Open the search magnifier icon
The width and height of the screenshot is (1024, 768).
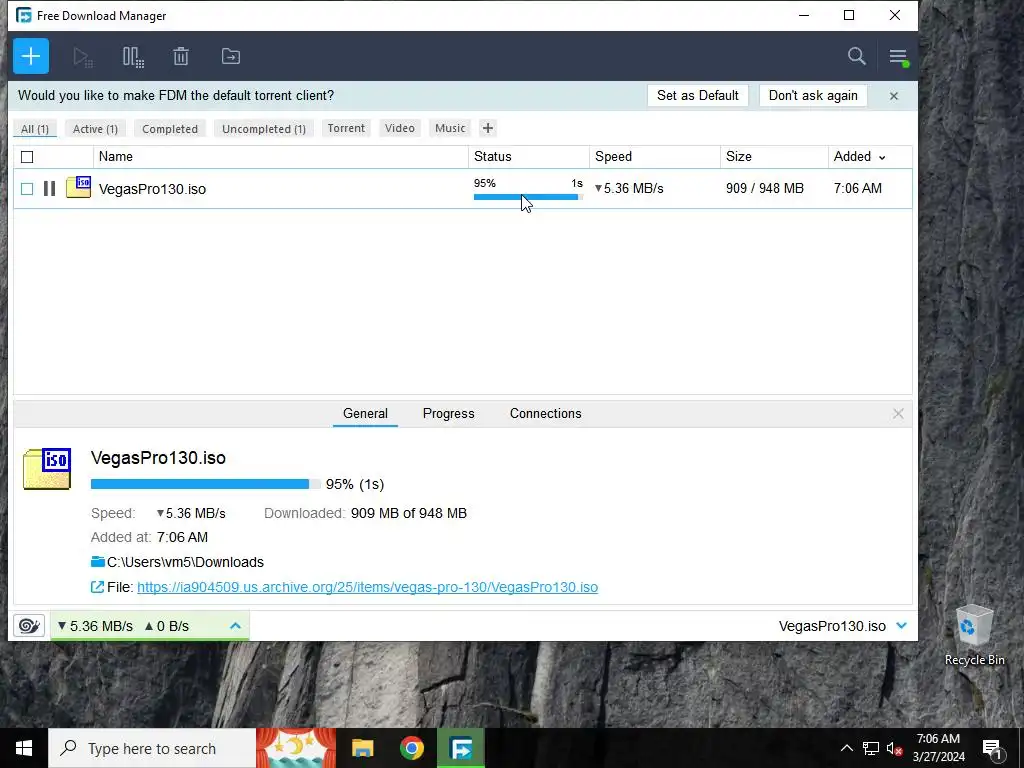pyautogui.click(x=857, y=56)
